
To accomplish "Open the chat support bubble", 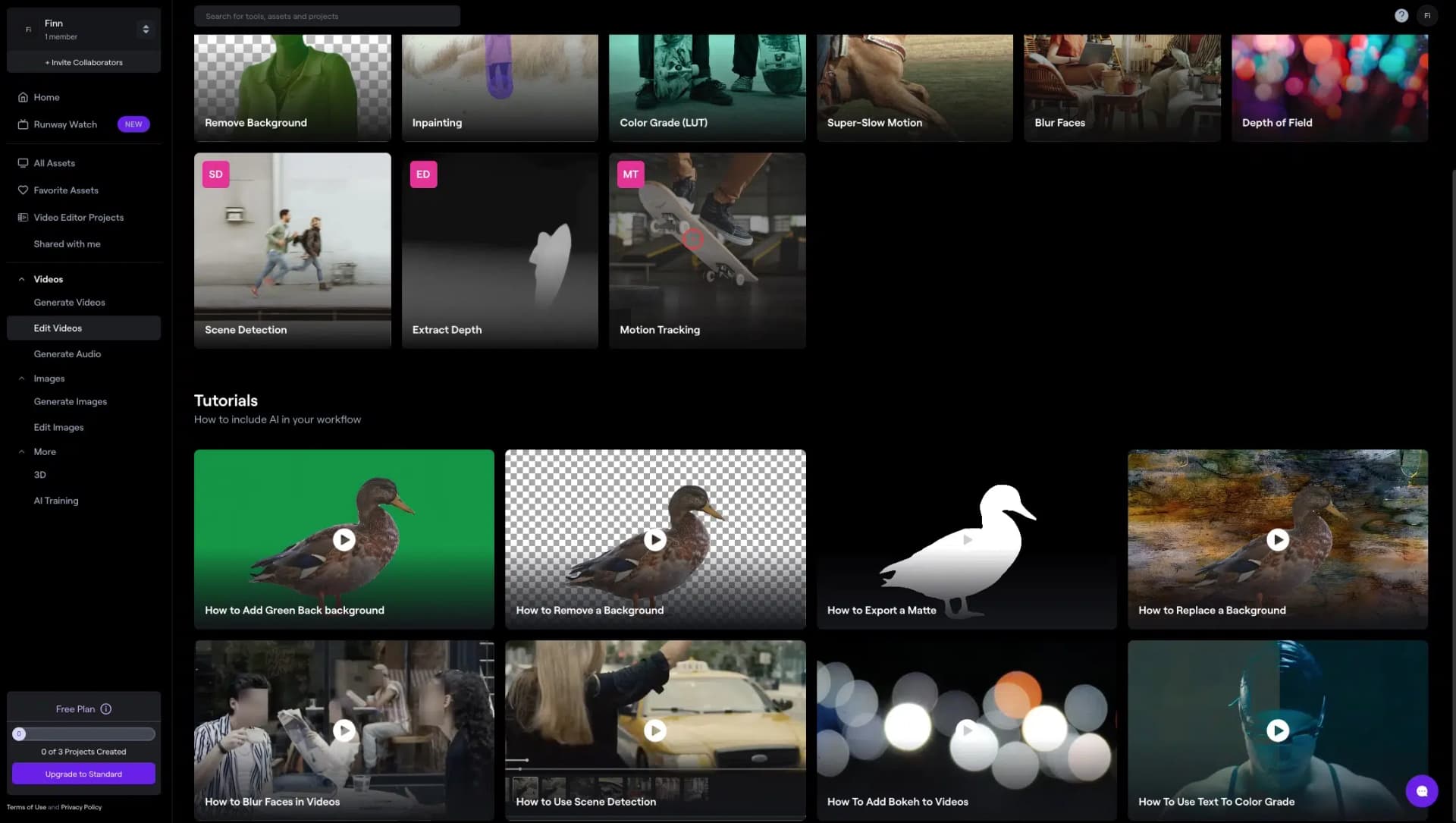I will click(x=1421, y=790).
